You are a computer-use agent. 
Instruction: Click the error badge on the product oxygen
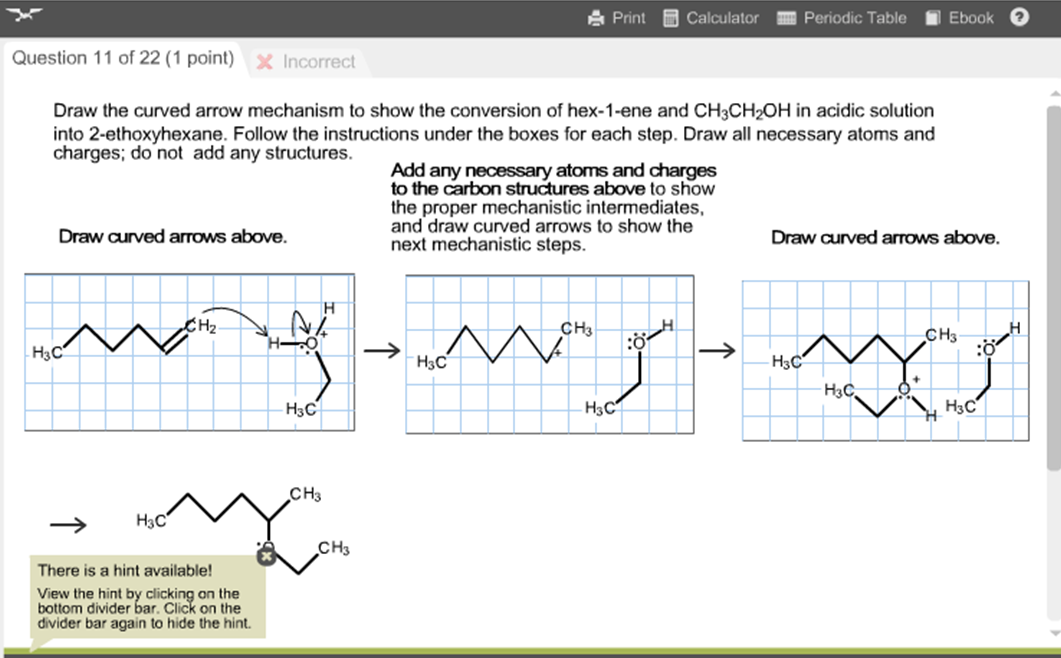265,555
